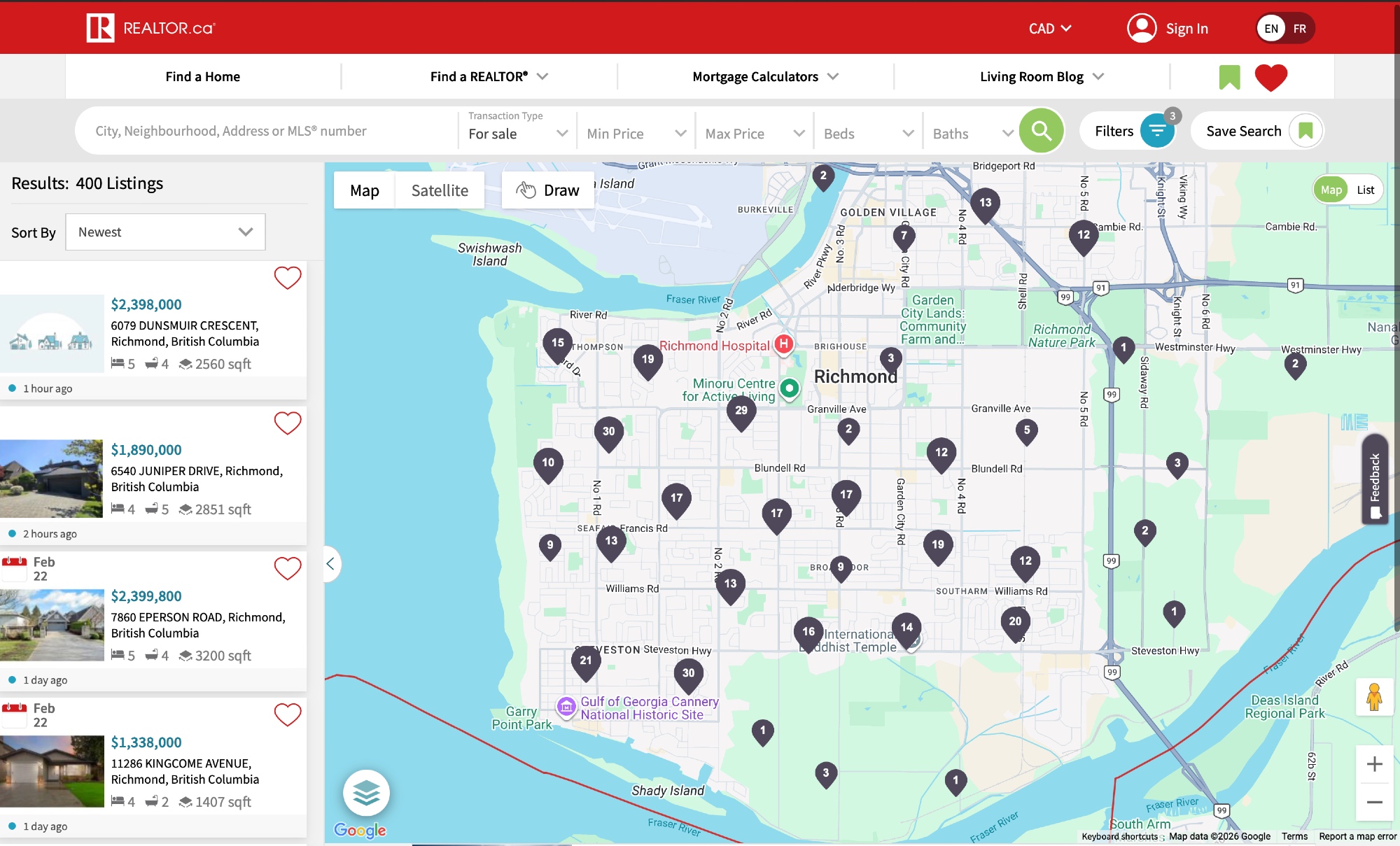Viewport: 1400px width, 846px height.
Task: Favourite the 11286 Kingcome Avenue listing
Action: (287, 714)
